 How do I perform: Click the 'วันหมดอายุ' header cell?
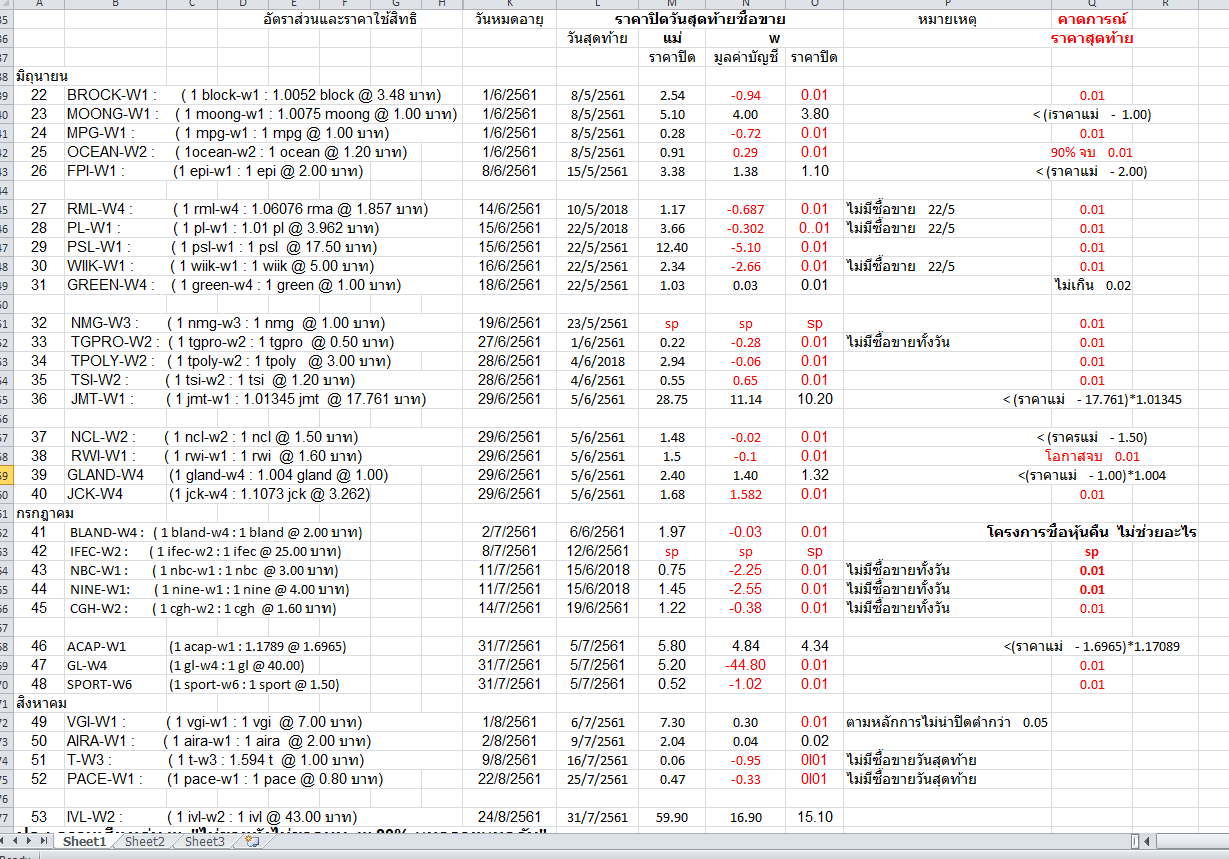tap(510, 19)
